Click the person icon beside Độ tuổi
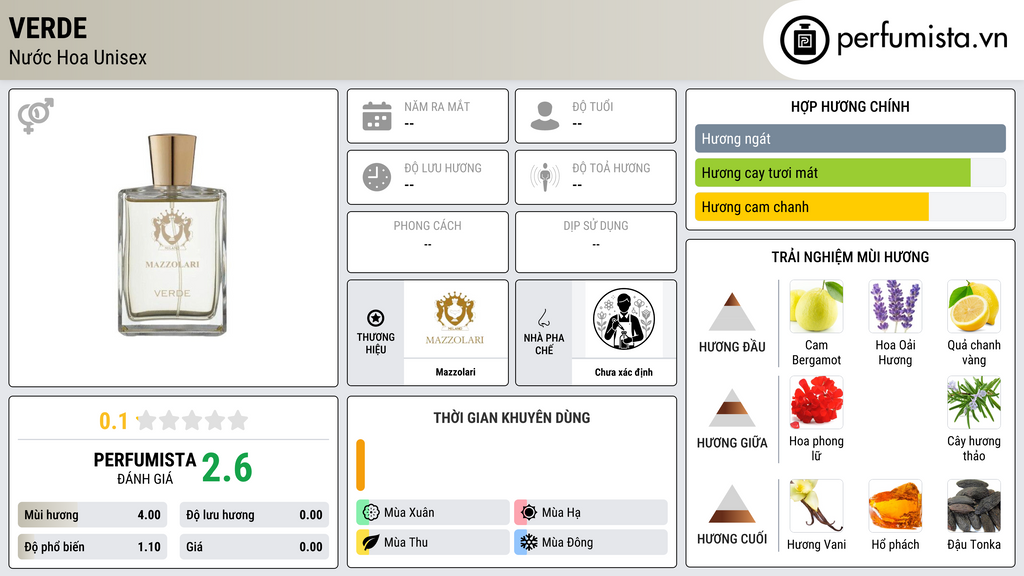Viewport: 1024px width, 576px height. 545,116
